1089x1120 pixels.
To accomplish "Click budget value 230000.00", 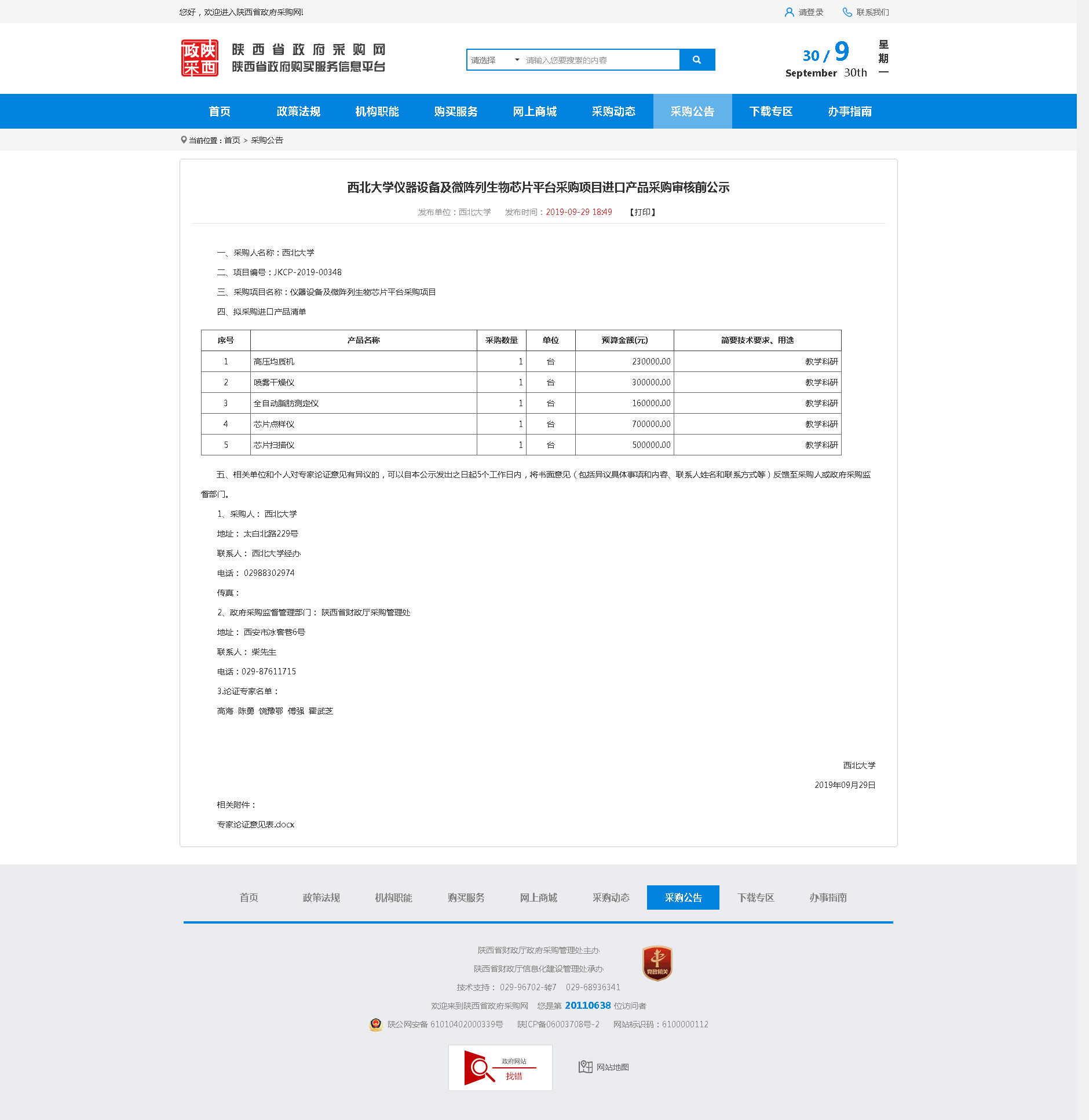I will pos(651,362).
